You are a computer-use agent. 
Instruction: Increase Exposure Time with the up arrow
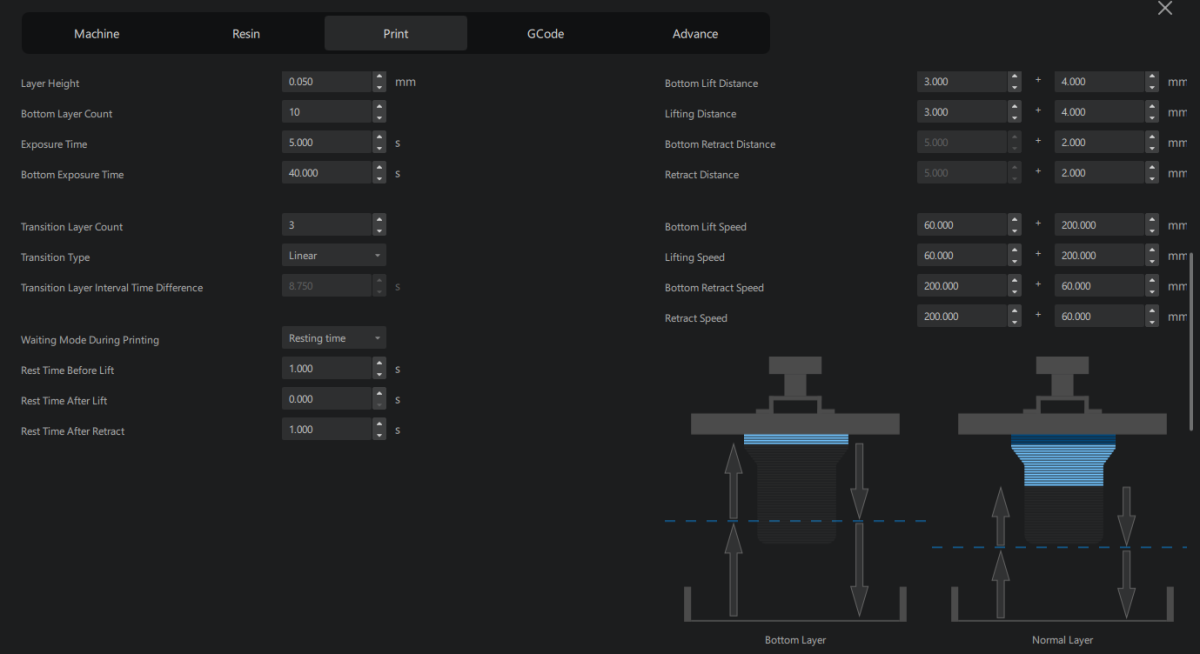pos(379,138)
